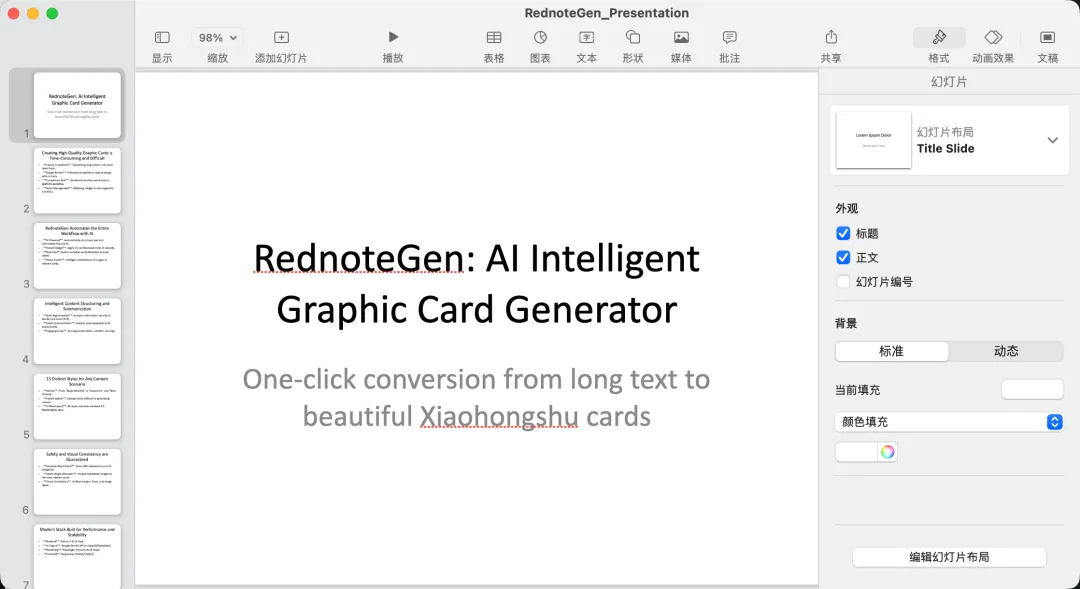Click the macOS green zoom window button

(x=52, y=13)
